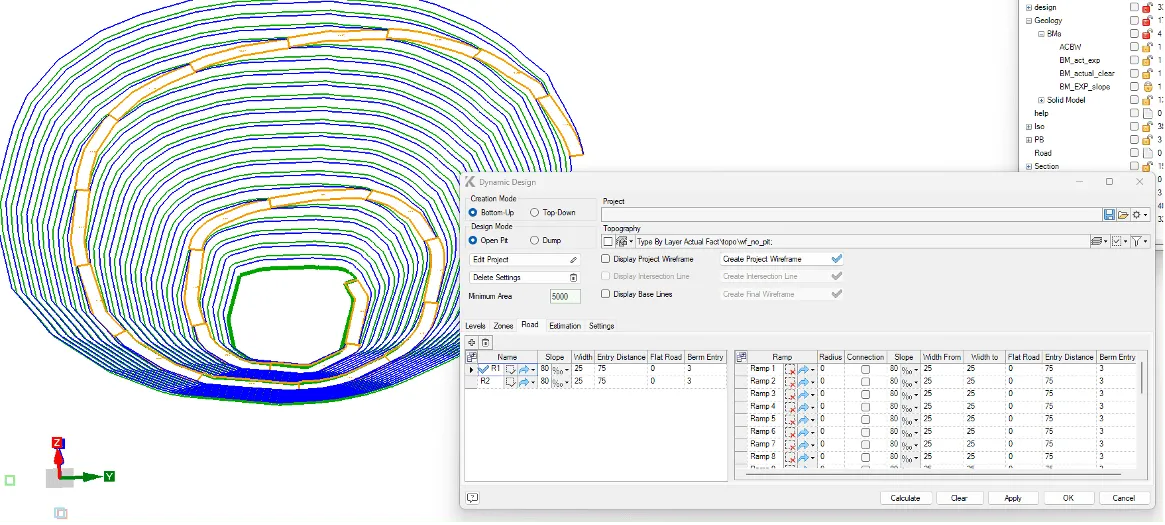Switch to the Zones tab

point(503,326)
